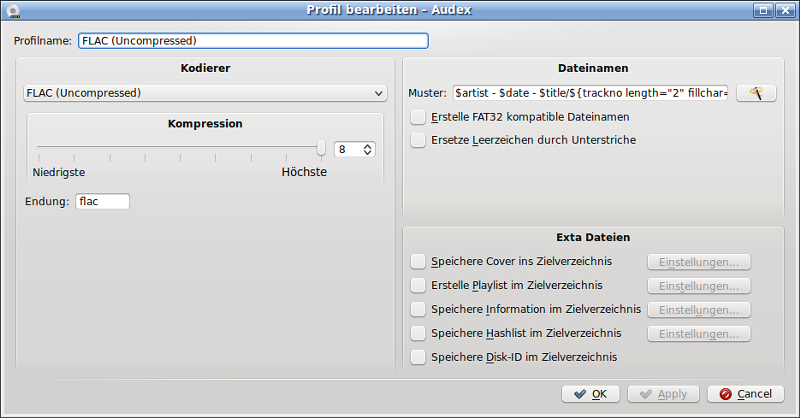The height and width of the screenshot is (418, 800).
Task: Click the Apply button
Action: 664,394
